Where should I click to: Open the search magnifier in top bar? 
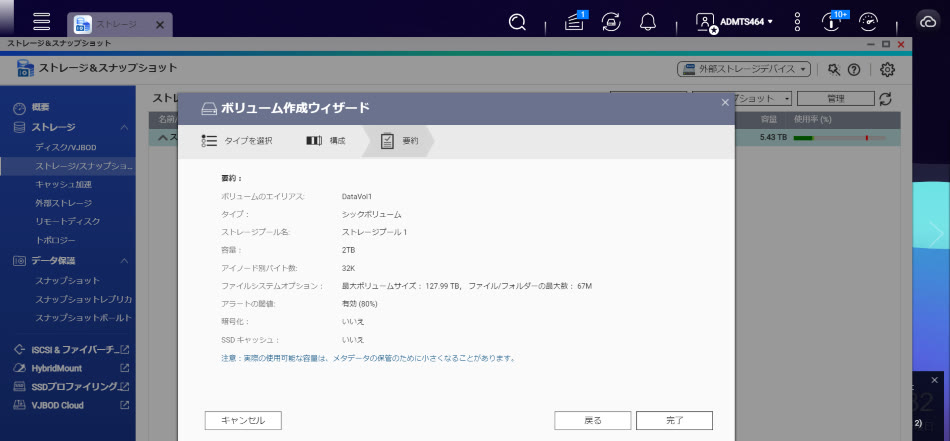pos(517,22)
